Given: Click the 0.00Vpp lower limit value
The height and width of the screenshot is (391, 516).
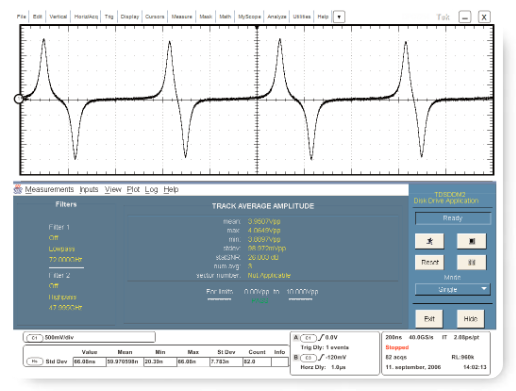Looking at the screenshot, I should 256,292.
